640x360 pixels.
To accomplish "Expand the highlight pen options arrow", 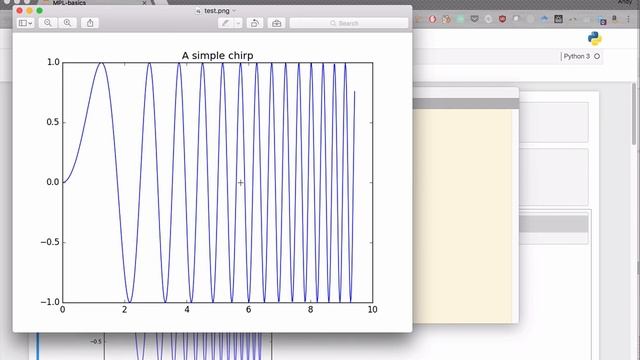I will coord(238,23).
